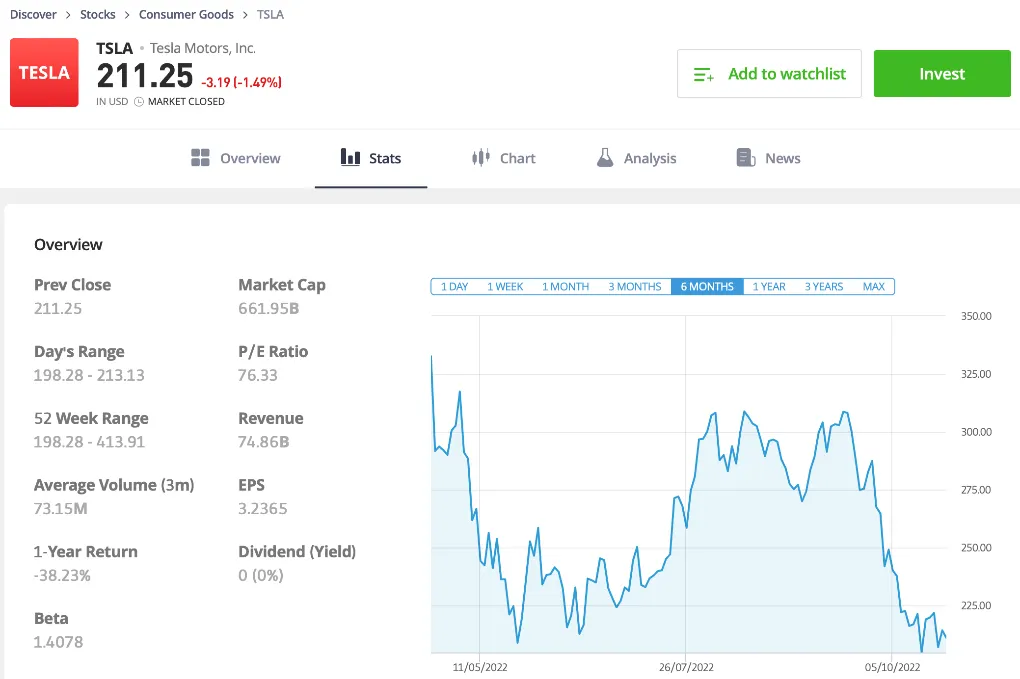
Task: Click the watchlist add-list icon
Action: tap(704, 75)
